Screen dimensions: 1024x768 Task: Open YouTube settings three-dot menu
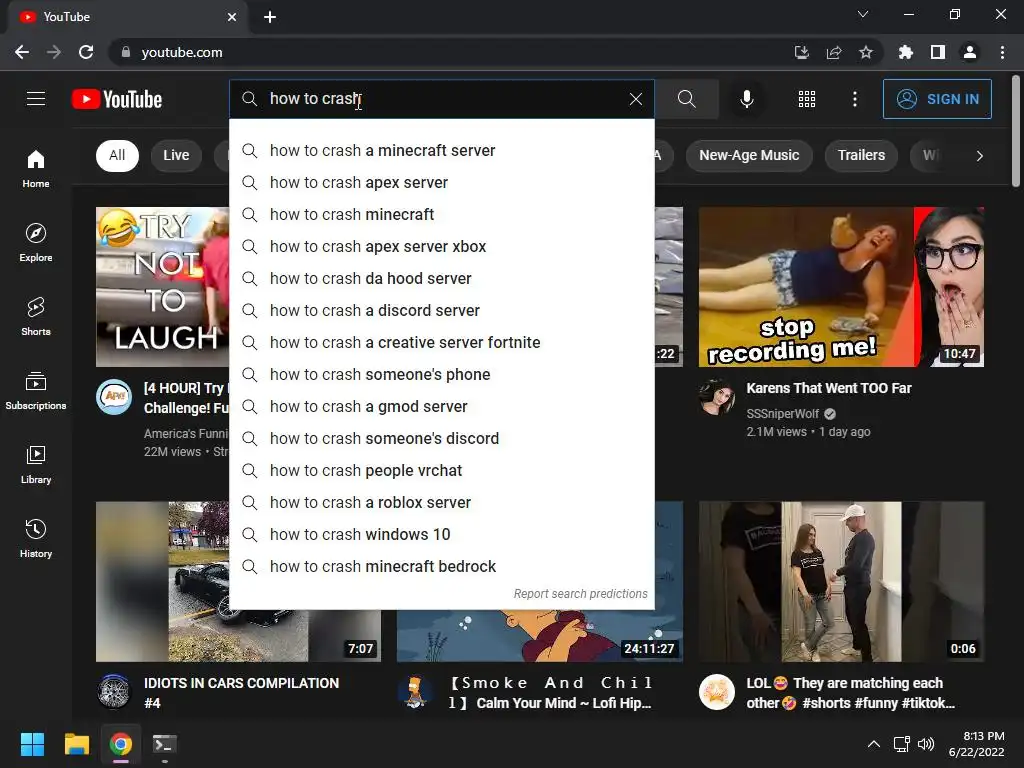[854, 99]
